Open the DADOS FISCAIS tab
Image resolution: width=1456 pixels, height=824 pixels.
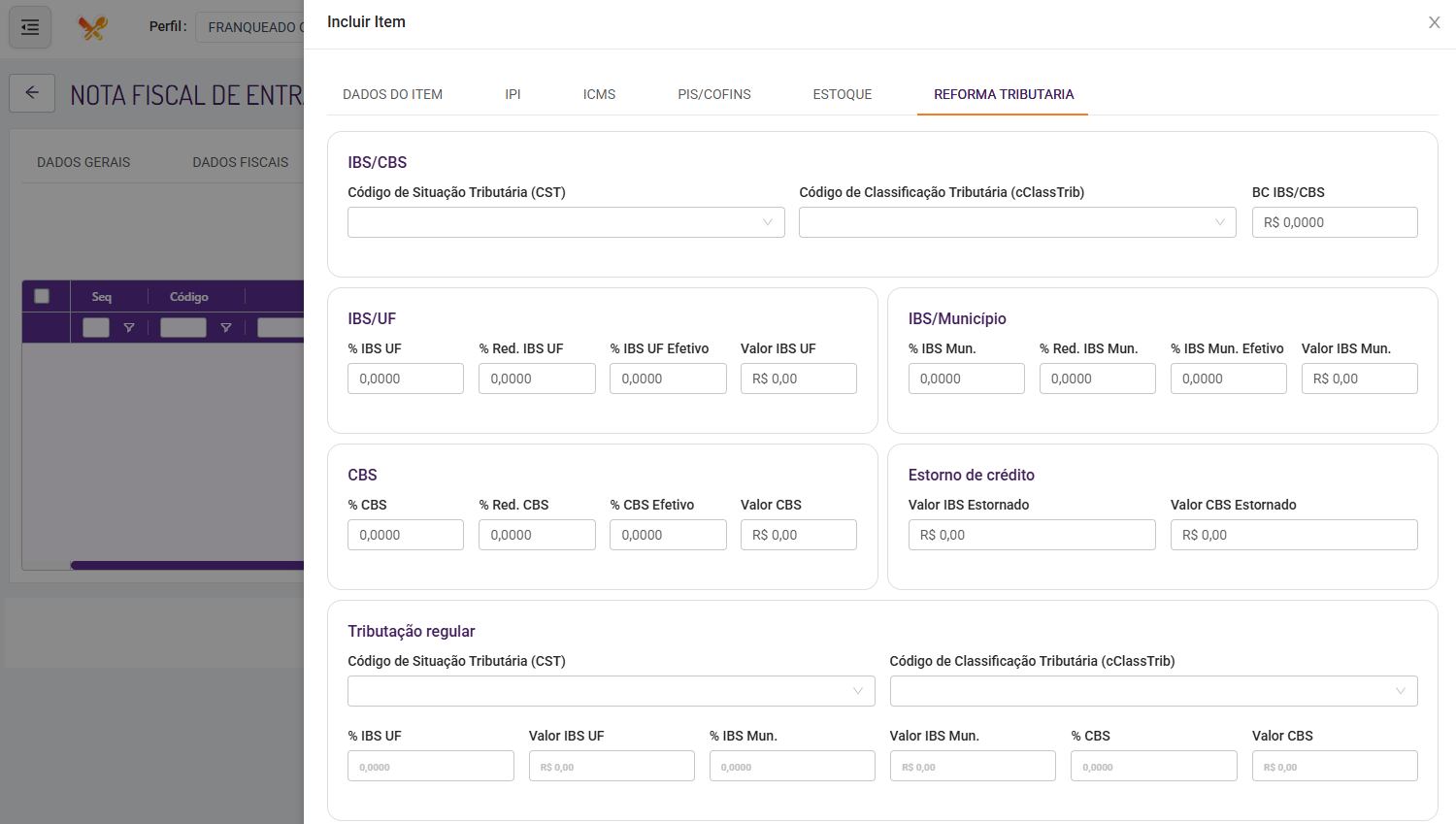(241, 162)
